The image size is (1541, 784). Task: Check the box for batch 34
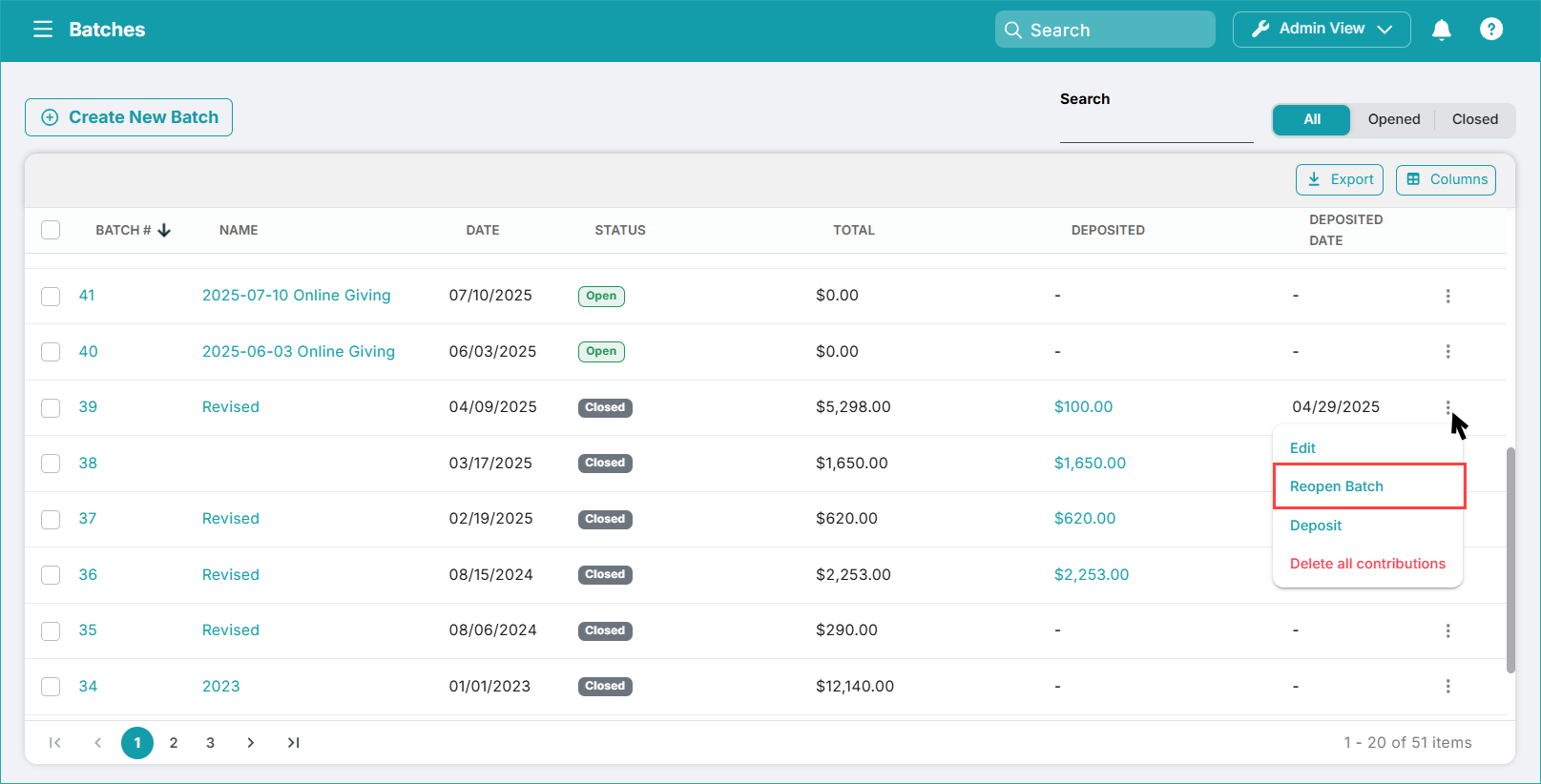coord(51,687)
